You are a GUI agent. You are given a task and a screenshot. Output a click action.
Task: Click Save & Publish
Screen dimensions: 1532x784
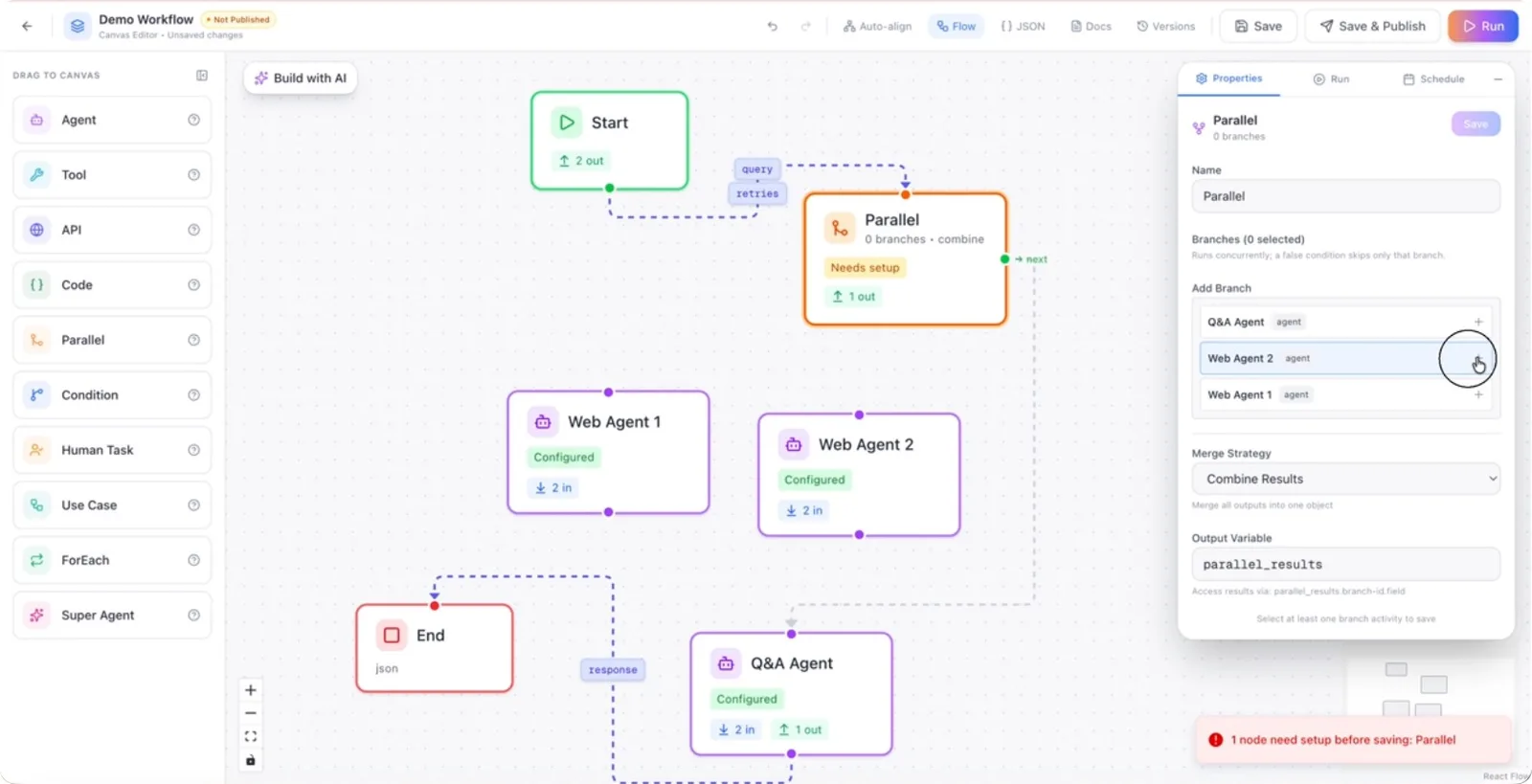point(1372,26)
